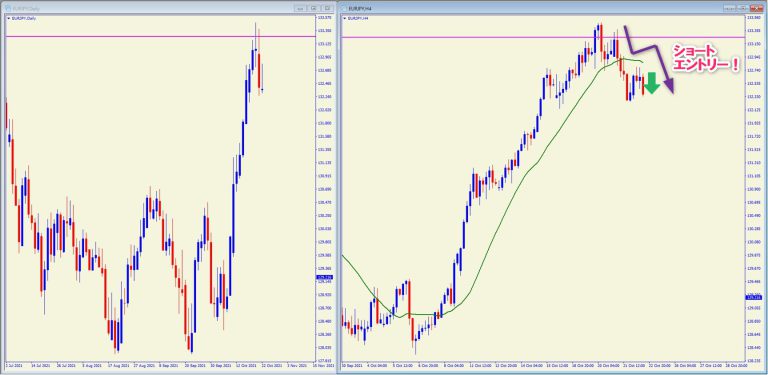Expand the EURJPY,Daily chart label triangle
This screenshot has width=768, height=375.
coord(9,19)
